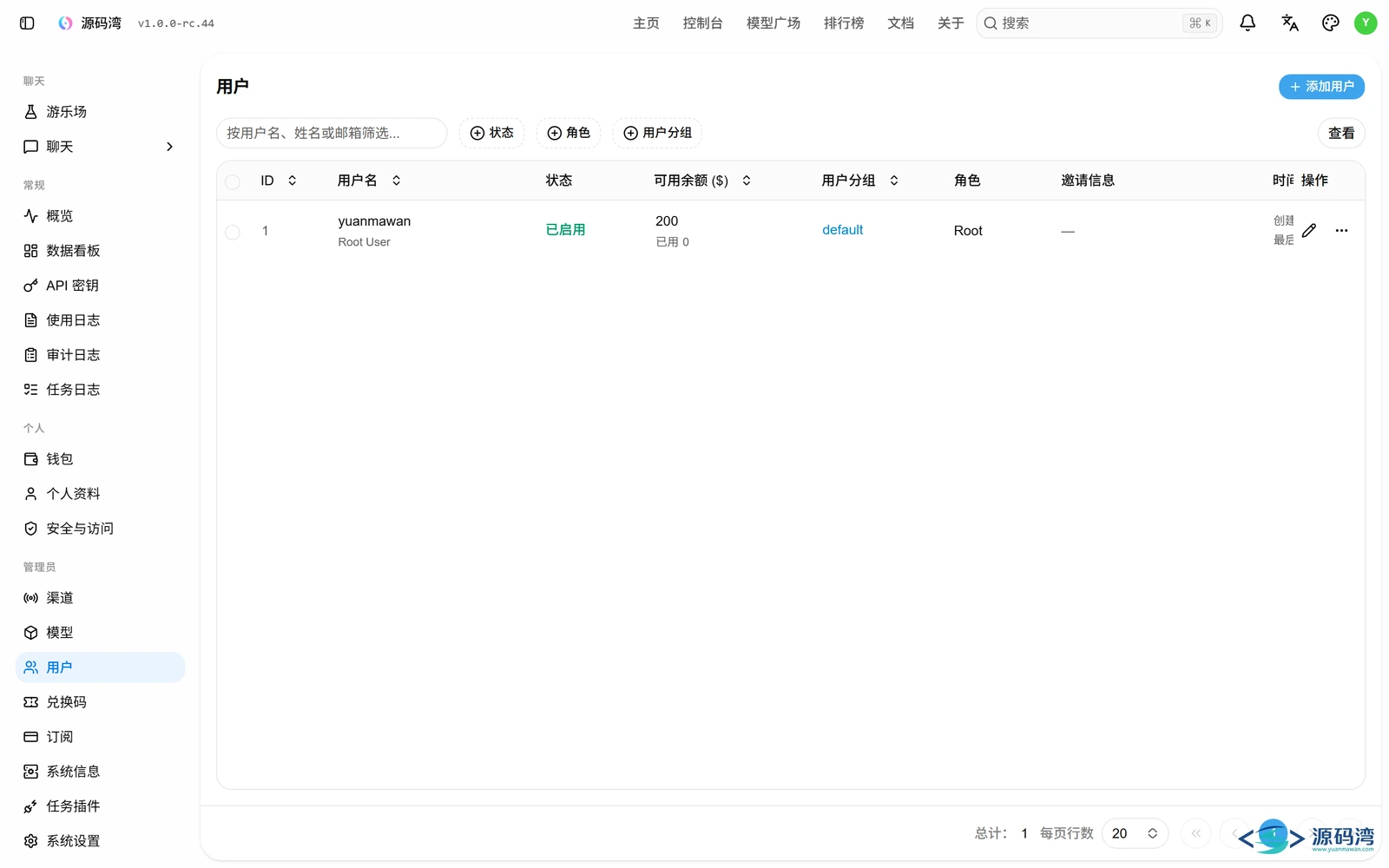Click the 源码湾 logo icon
The image size is (1389, 868).
(65, 23)
